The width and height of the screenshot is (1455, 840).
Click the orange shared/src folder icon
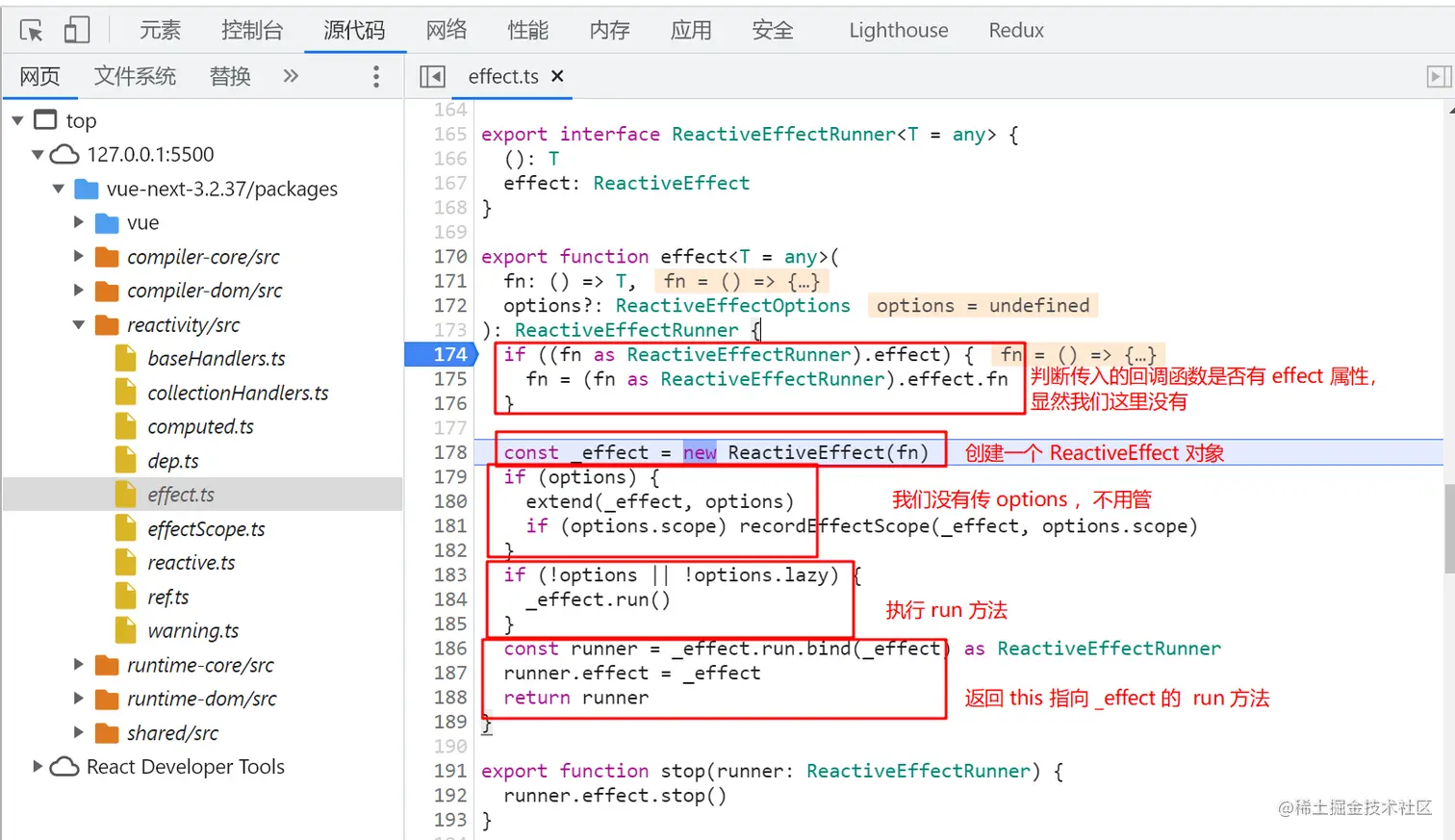click(x=107, y=733)
